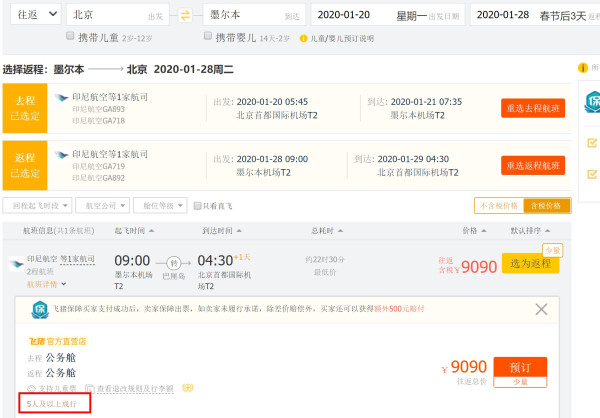Click the 飞猪官方直营店 label
Screen dimensions: 600x418
point(57,341)
